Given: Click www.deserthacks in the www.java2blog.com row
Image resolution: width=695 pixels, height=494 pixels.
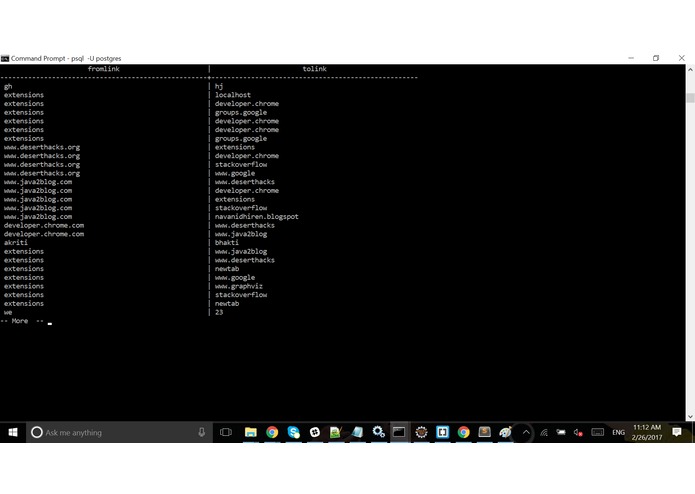Looking at the screenshot, I should coord(245,182).
